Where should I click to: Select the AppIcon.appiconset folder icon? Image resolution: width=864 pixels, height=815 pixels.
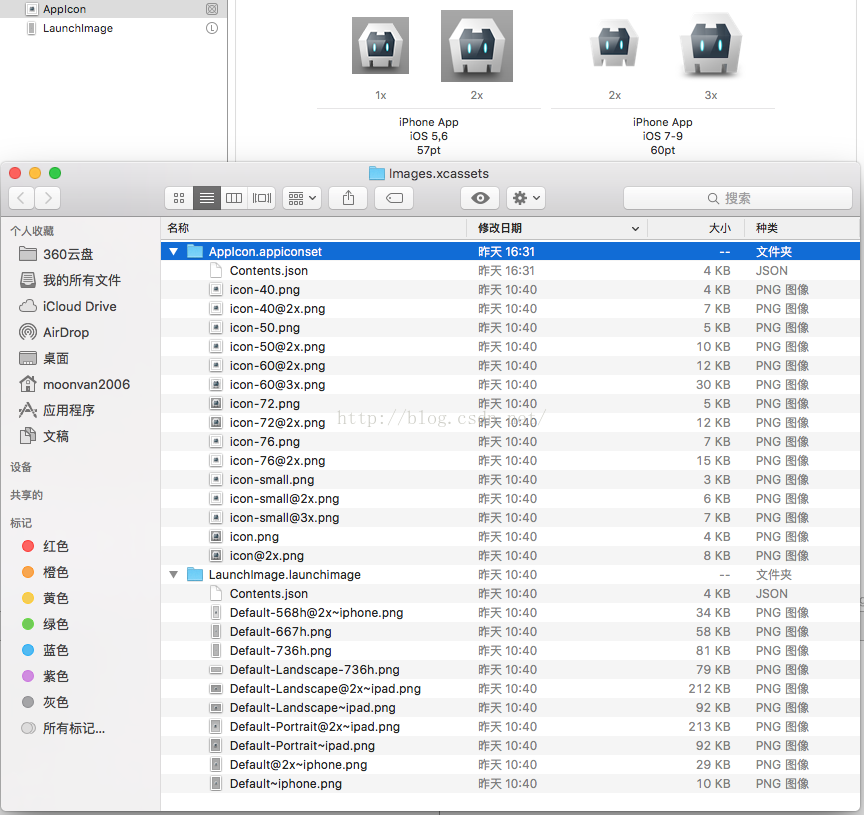[x=195, y=251]
